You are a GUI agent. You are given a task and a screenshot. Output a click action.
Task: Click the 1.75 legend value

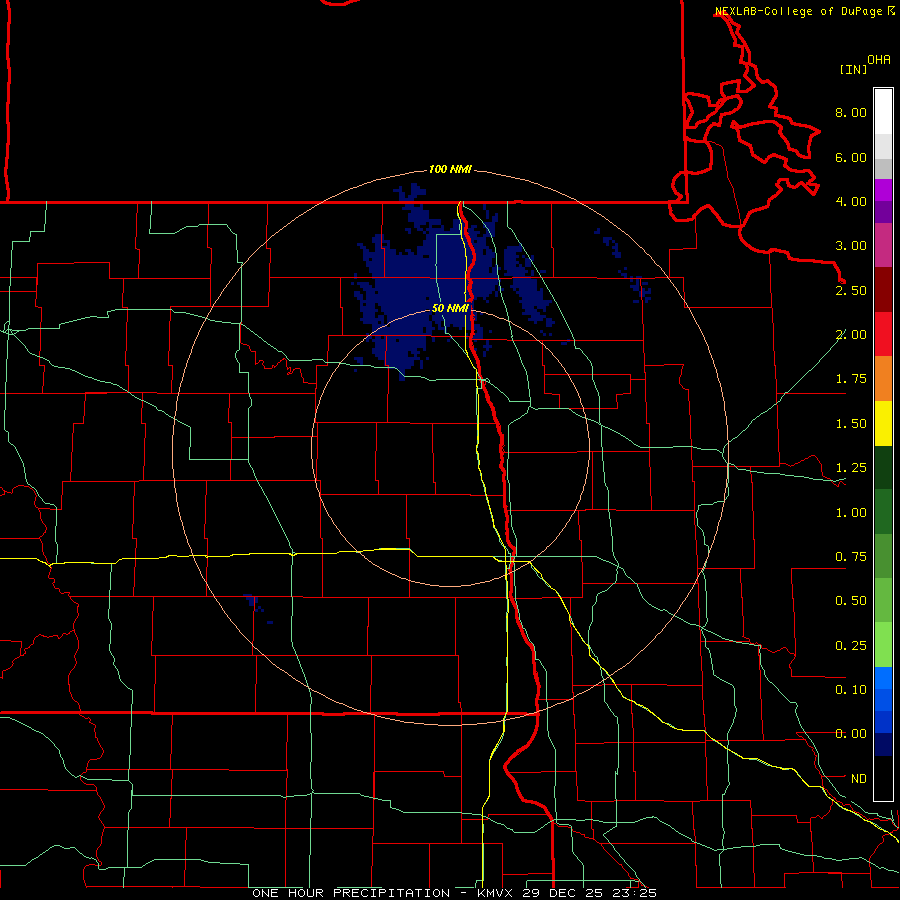click(x=851, y=379)
